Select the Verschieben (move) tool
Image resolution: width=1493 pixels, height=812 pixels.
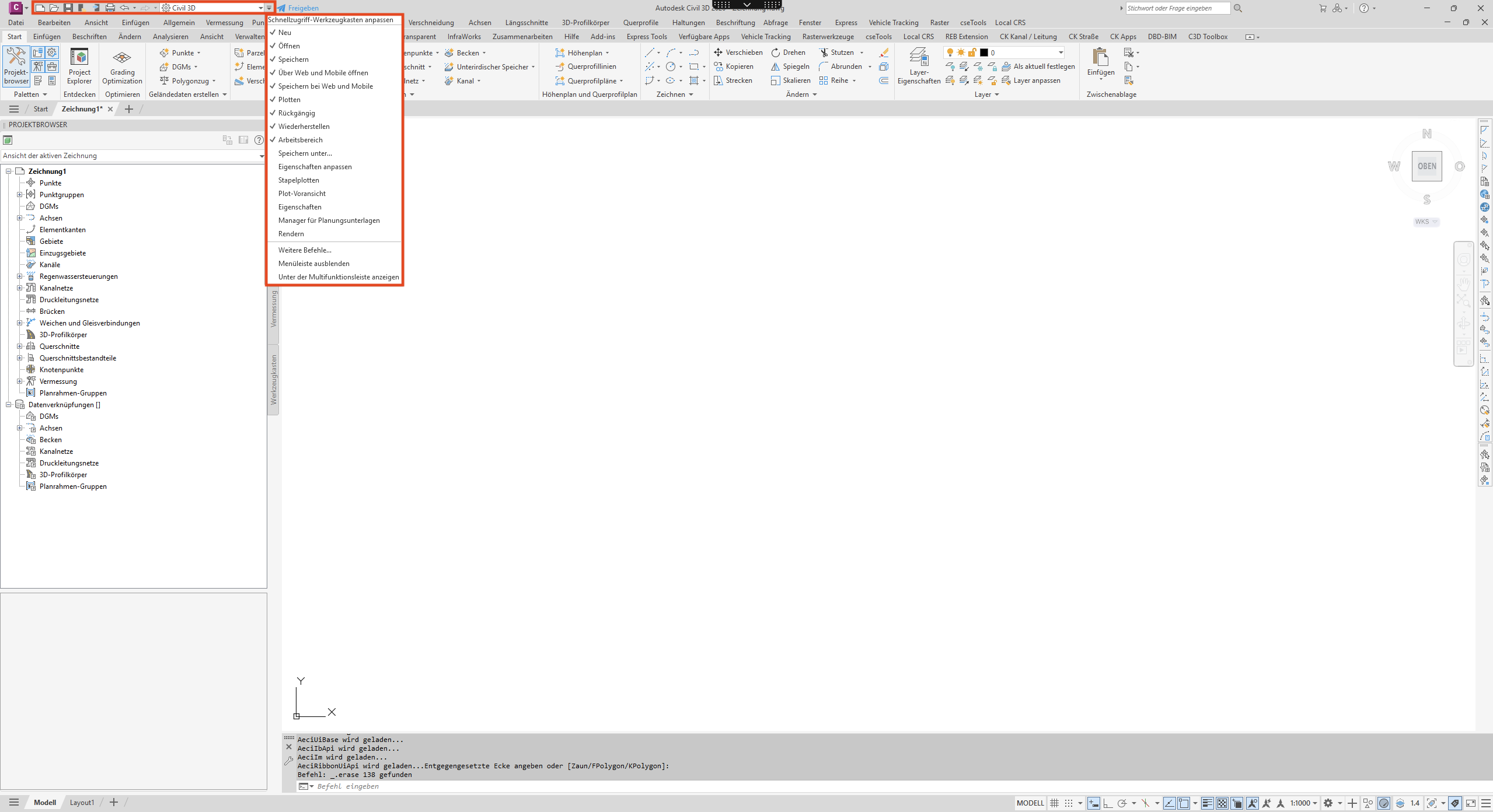[x=738, y=52]
